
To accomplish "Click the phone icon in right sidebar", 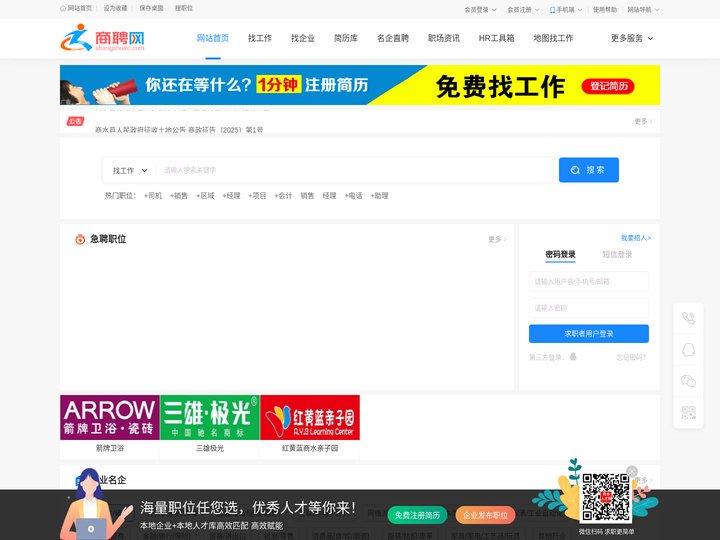I will pos(688,318).
